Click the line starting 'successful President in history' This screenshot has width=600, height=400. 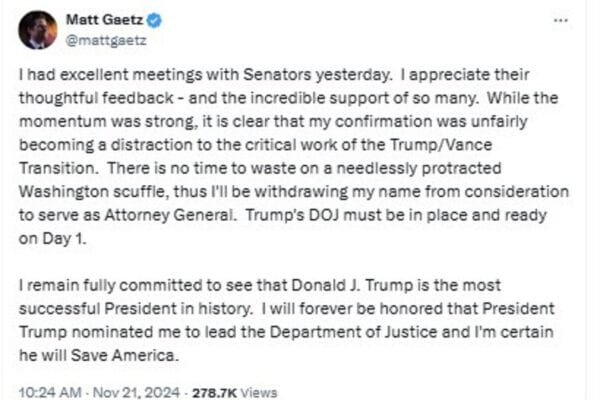click(x=287, y=309)
